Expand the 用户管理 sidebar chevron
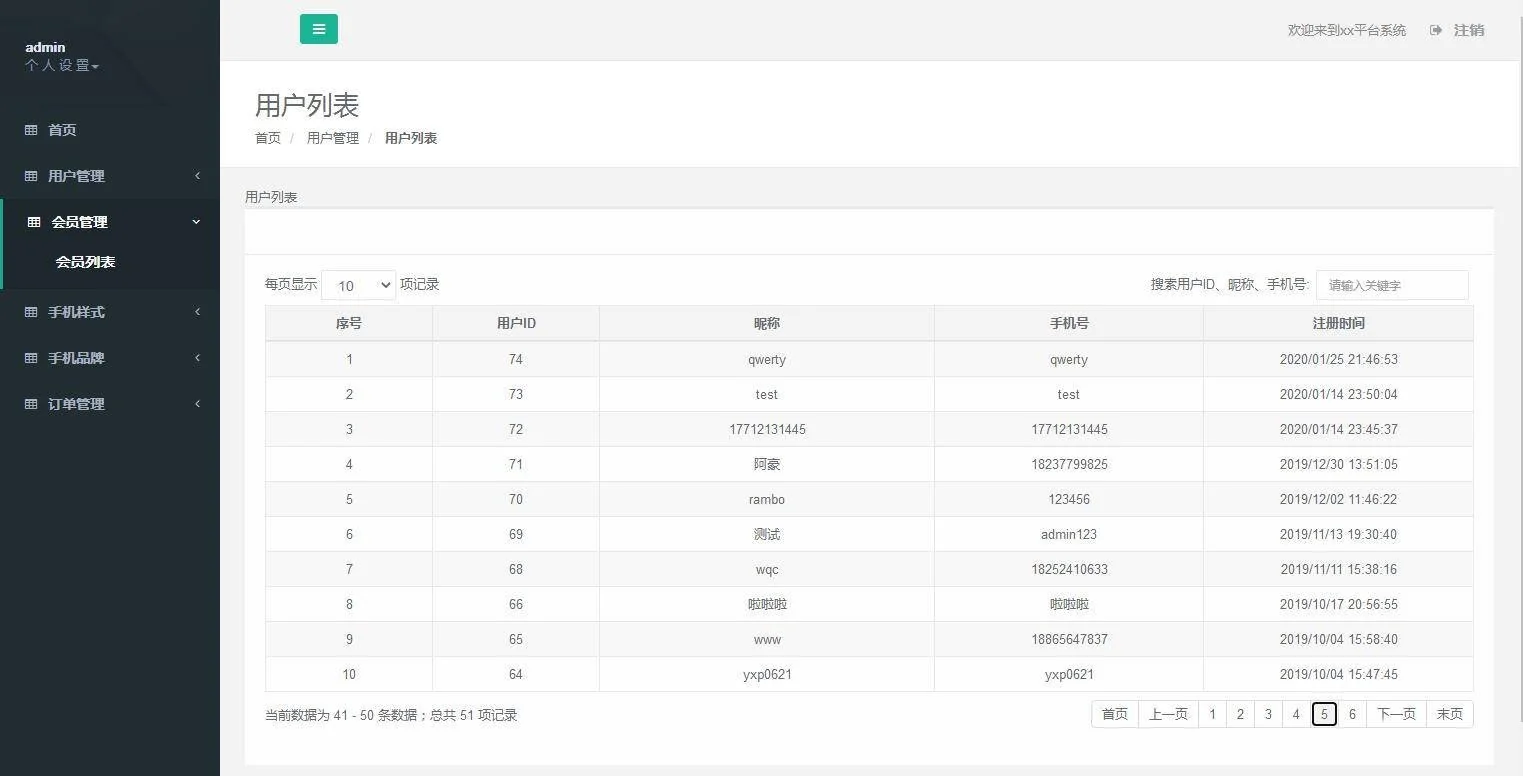The image size is (1523, 776). click(197, 176)
